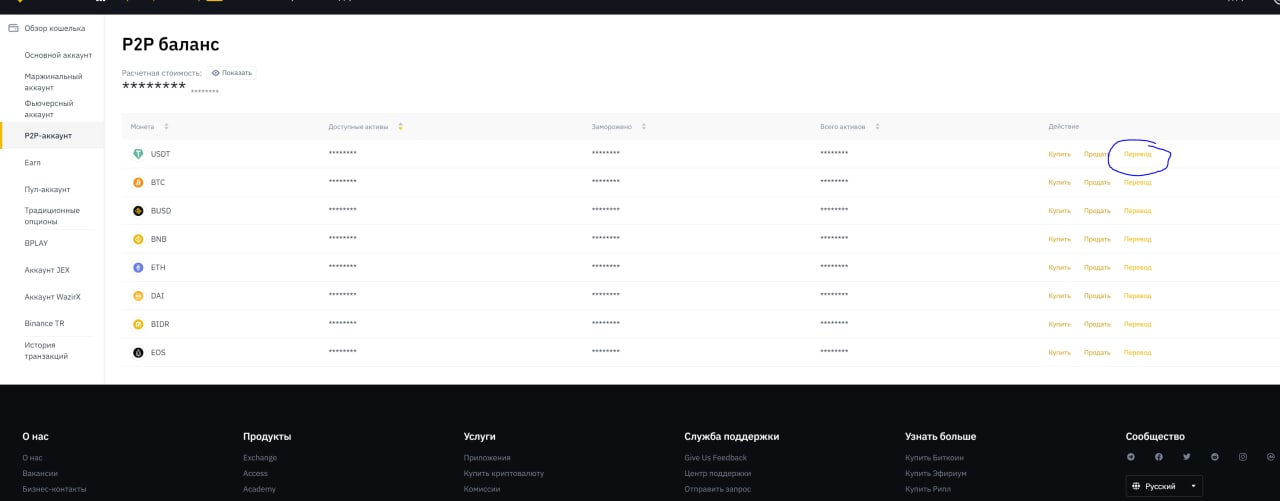Screen dimensions: 1280x501
Task: Open the Комиссии footer link
Action: click(x=482, y=489)
